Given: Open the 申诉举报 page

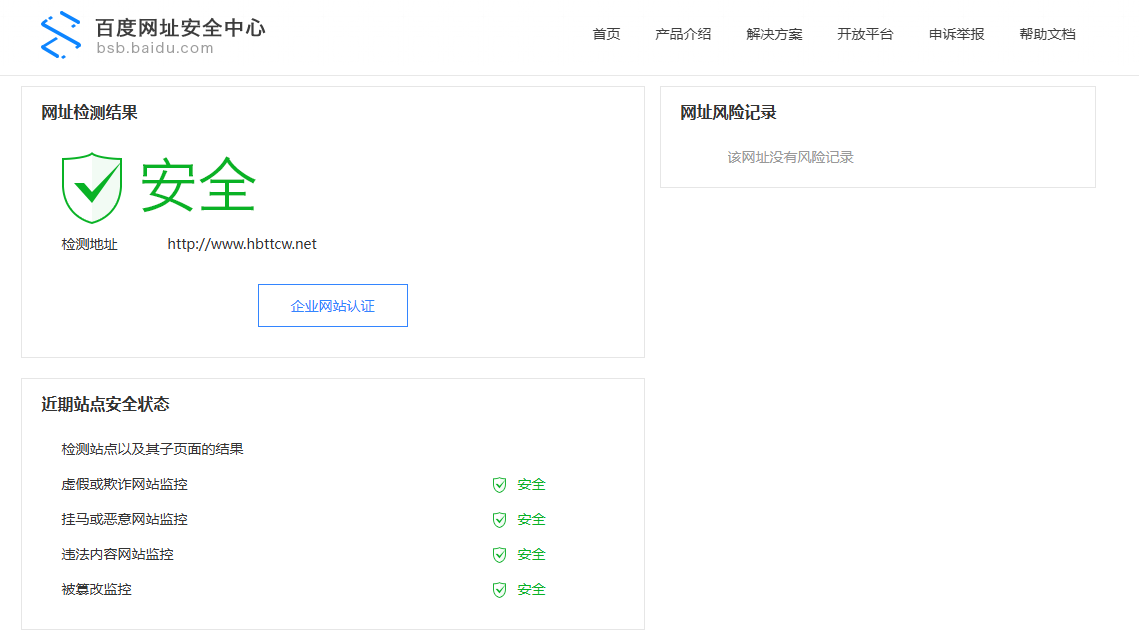Looking at the screenshot, I should point(956,34).
